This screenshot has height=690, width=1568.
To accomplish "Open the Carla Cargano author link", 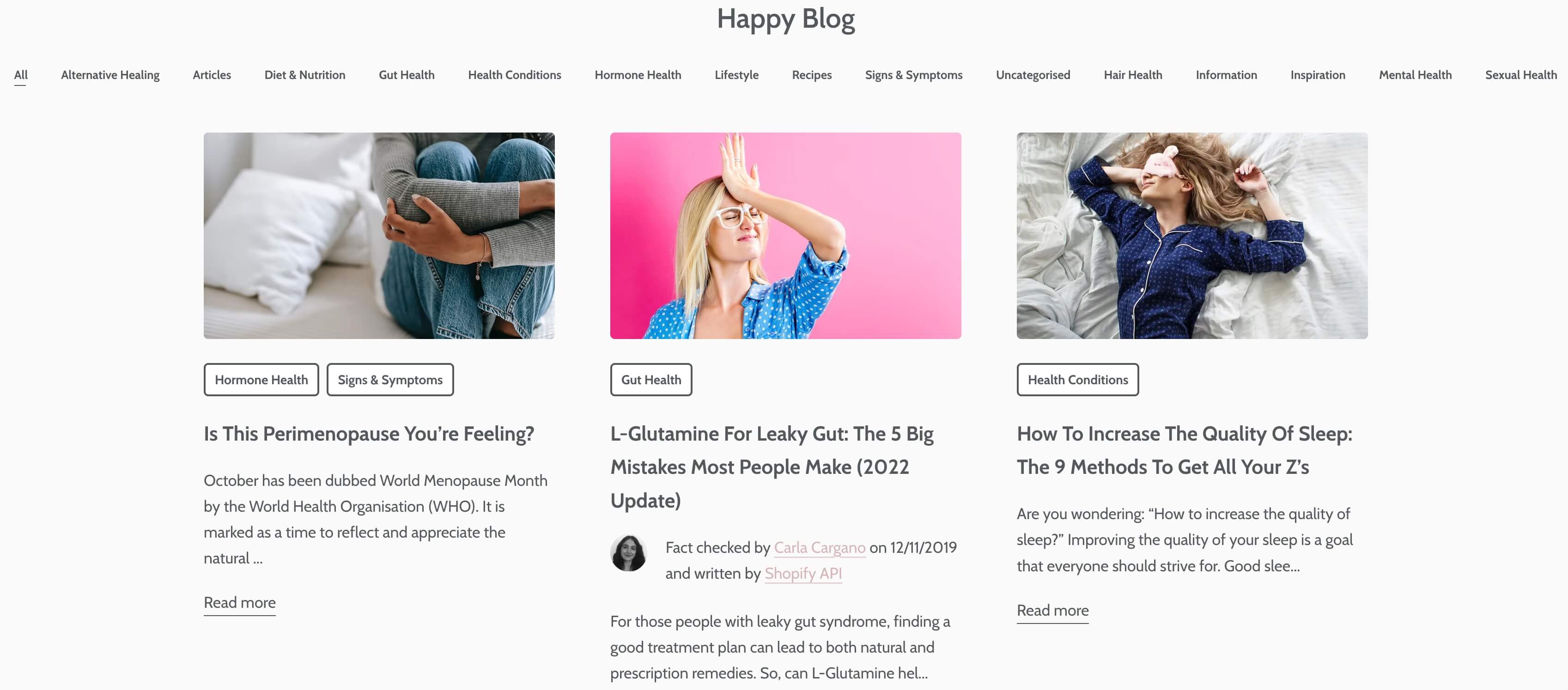I will click(819, 548).
